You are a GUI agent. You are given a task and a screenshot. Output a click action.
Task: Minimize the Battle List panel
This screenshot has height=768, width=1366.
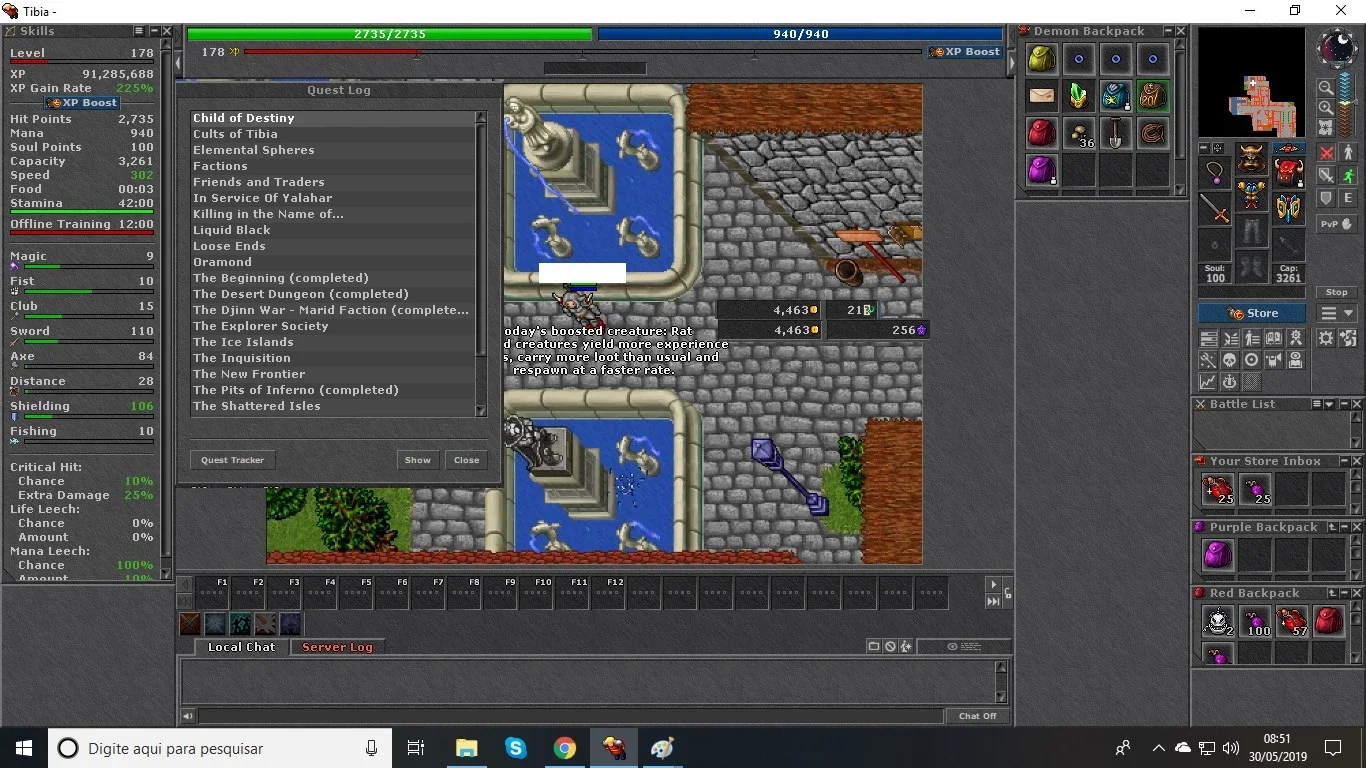pos(1344,404)
